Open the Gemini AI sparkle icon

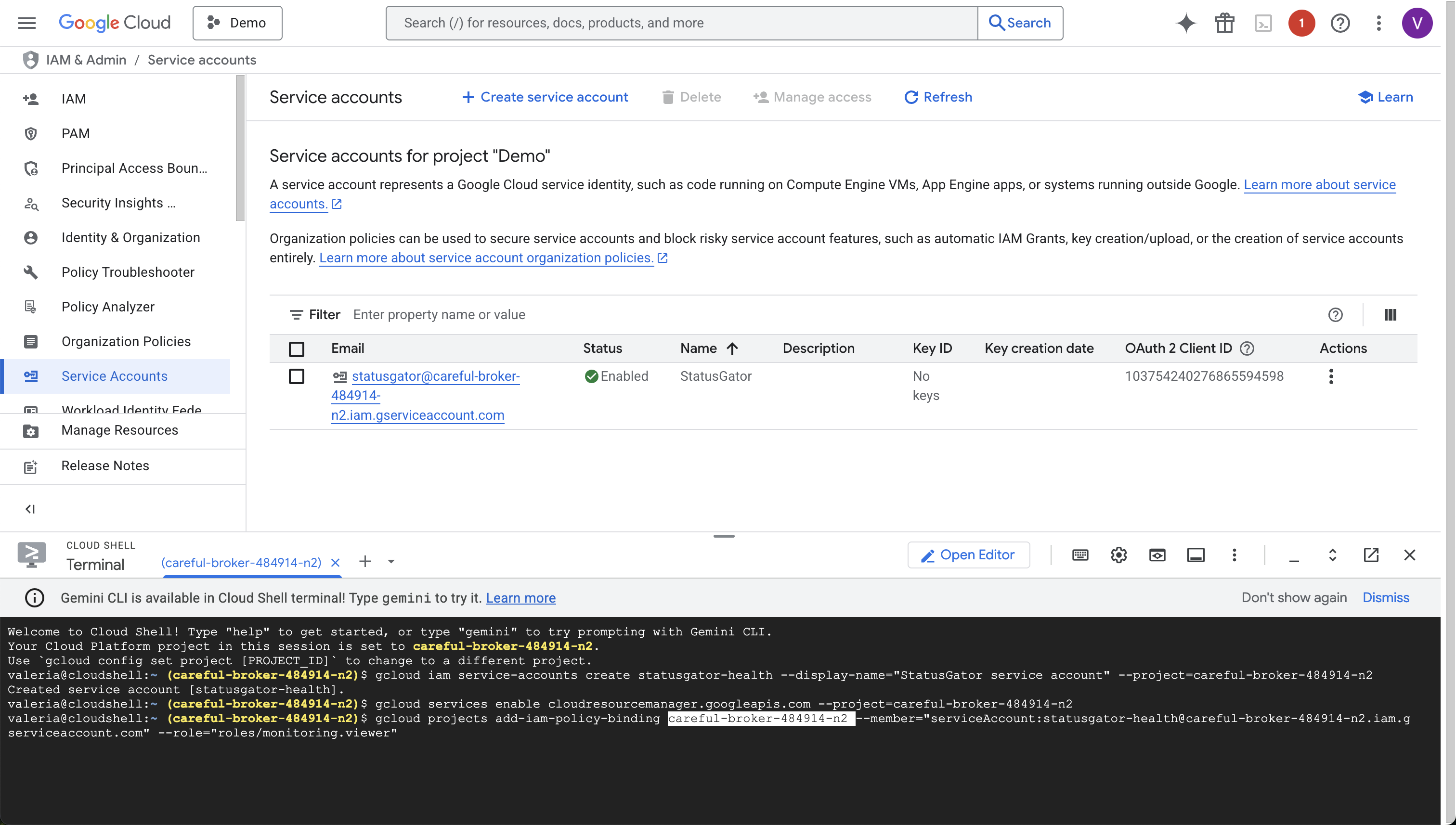click(1186, 23)
